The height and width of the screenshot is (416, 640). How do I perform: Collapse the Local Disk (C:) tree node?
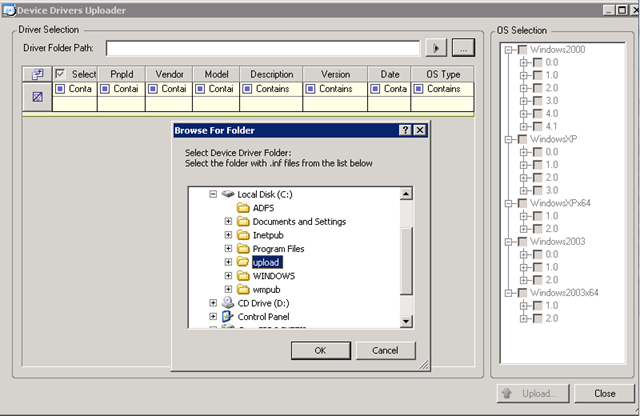[x=213, y=194]
